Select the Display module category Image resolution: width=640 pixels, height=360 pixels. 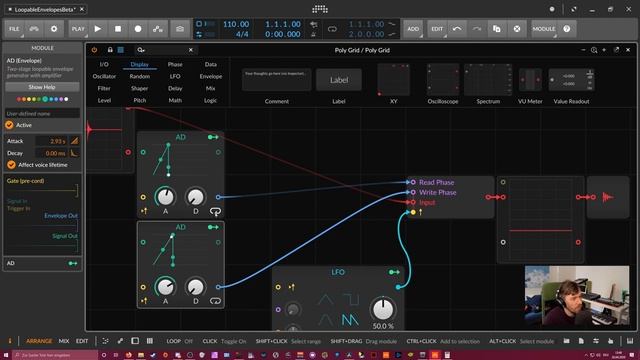click(x=140, y=64)
